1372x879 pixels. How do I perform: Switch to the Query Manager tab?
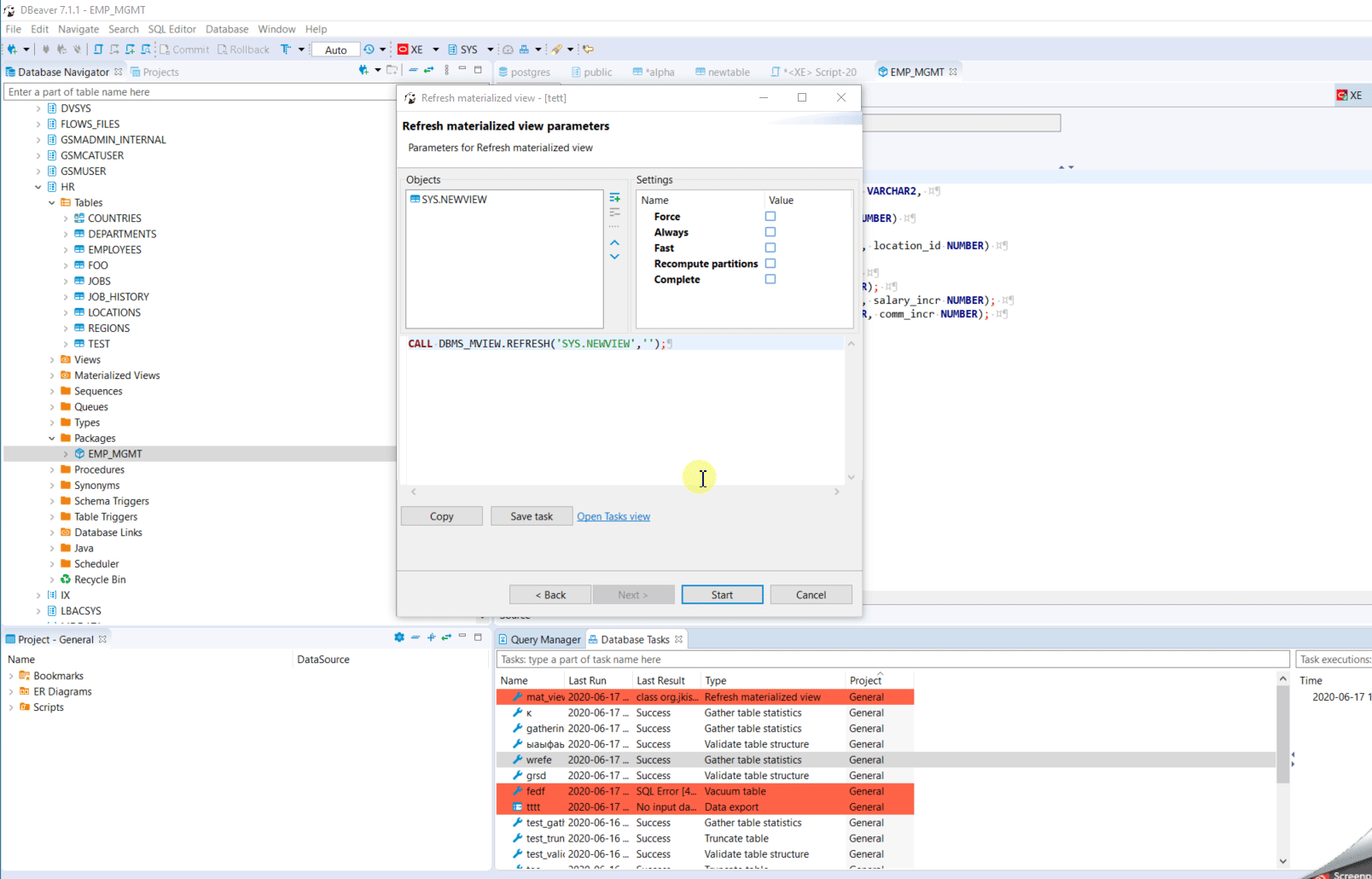pyautogui.click(x=544, y=638)
